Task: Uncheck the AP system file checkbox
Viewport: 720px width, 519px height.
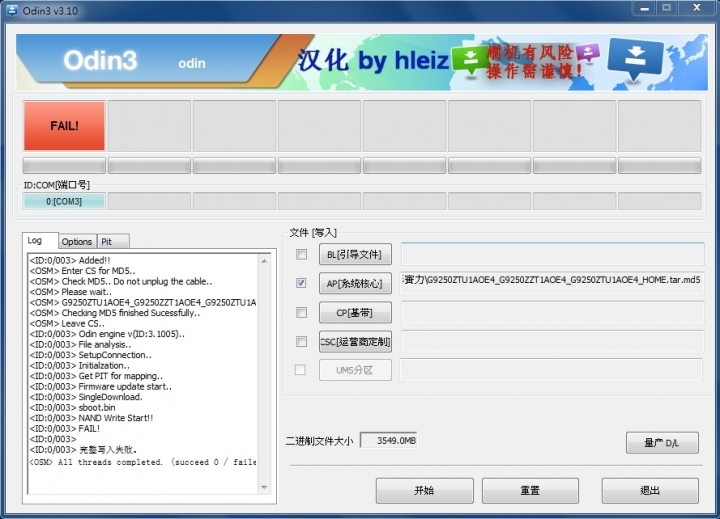Action: point(301,283)
